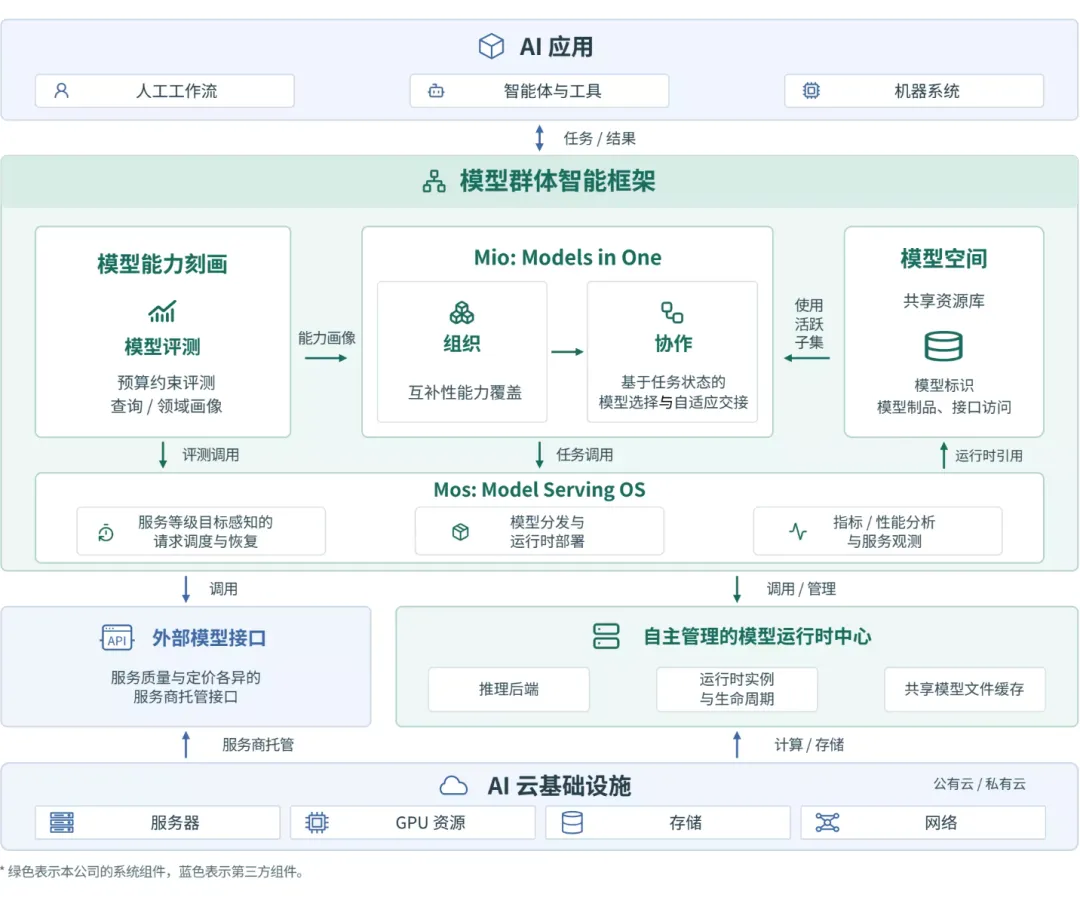
Task: Click the network nodes icon in 网络
Action: 827,822
